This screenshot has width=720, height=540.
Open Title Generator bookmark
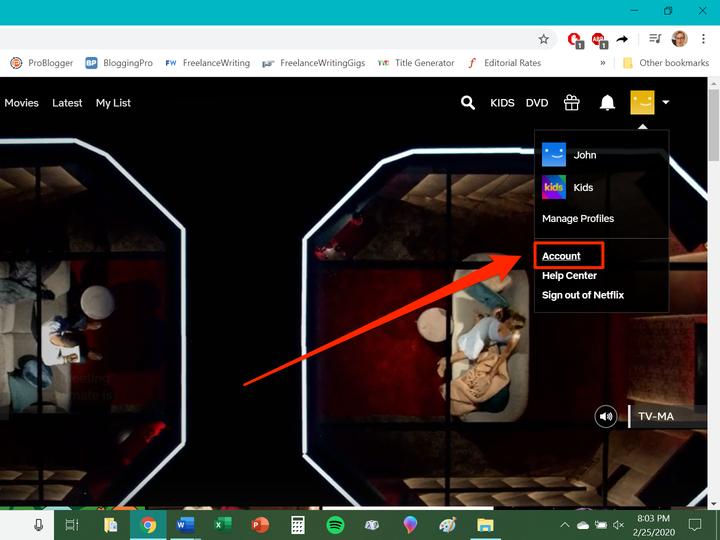(x=416, y=63)
